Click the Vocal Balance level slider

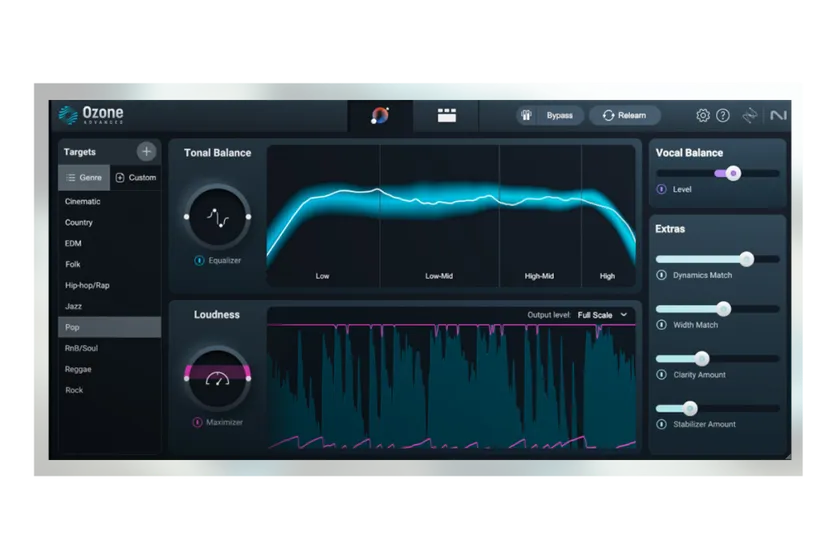point(718,173)
